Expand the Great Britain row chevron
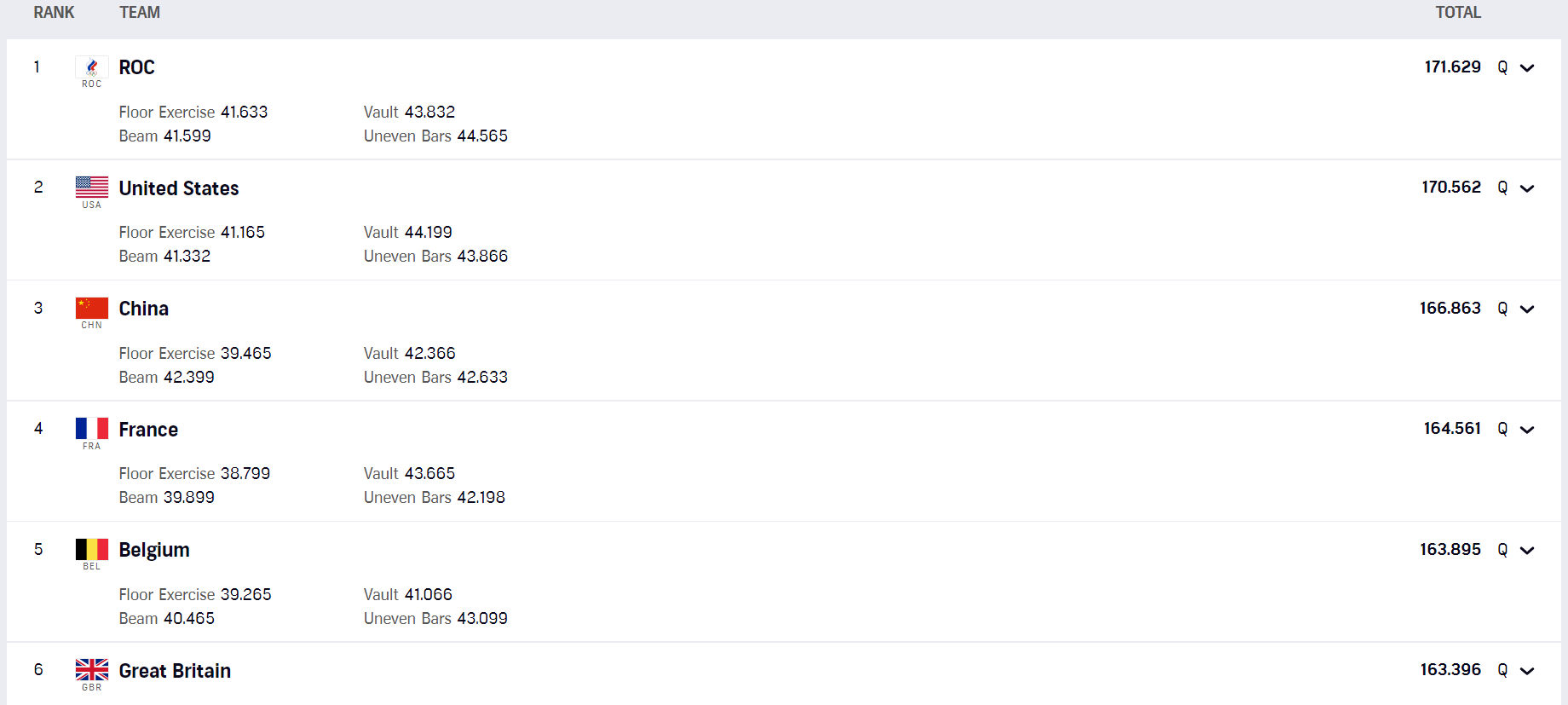This screenshot has width=1568, height=705. pyautogui.click(x=1527, y=671)
